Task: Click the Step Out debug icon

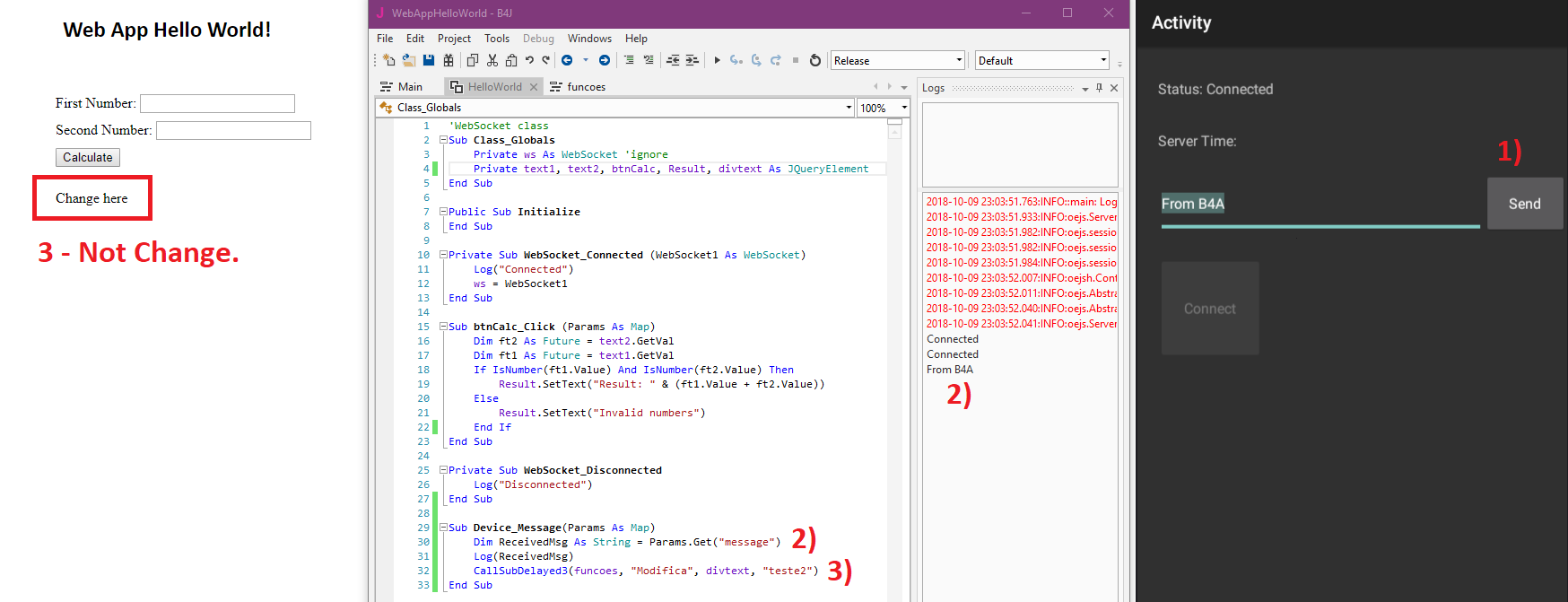Action: pyautogui.click(x=776, y=60)
